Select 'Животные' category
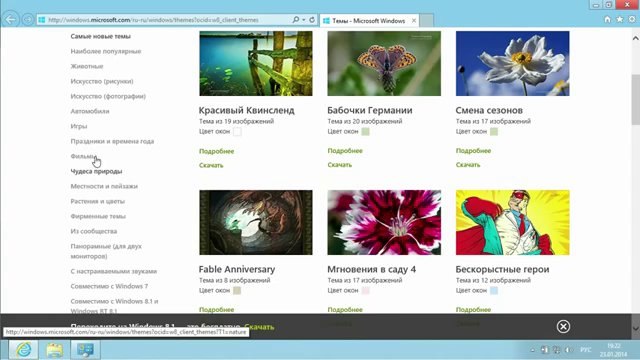This screenshot has height=360, width=640. pyautogui.click(x=87, y=66)
